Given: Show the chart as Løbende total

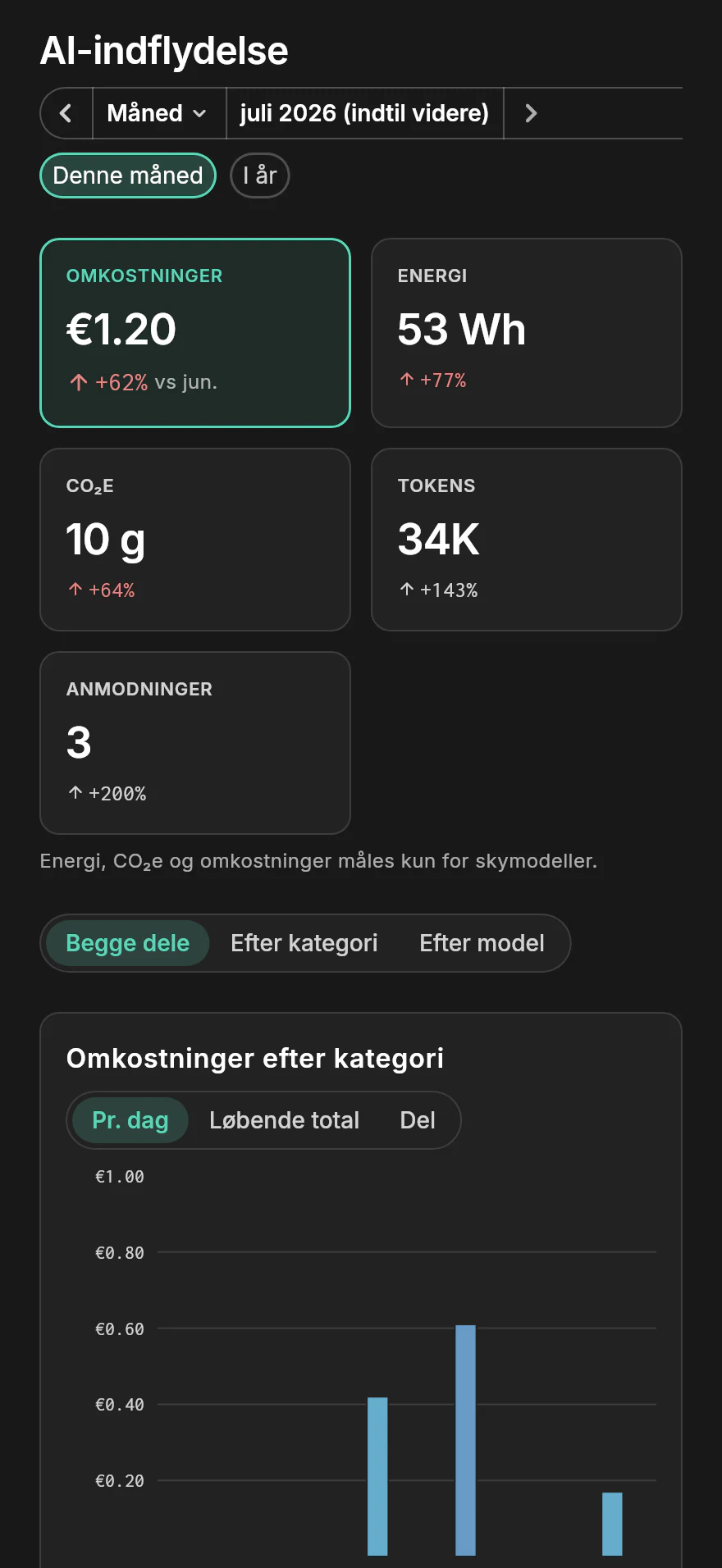Looking at the screenshot, I should pyautogui.click(x=285, y=1120).
